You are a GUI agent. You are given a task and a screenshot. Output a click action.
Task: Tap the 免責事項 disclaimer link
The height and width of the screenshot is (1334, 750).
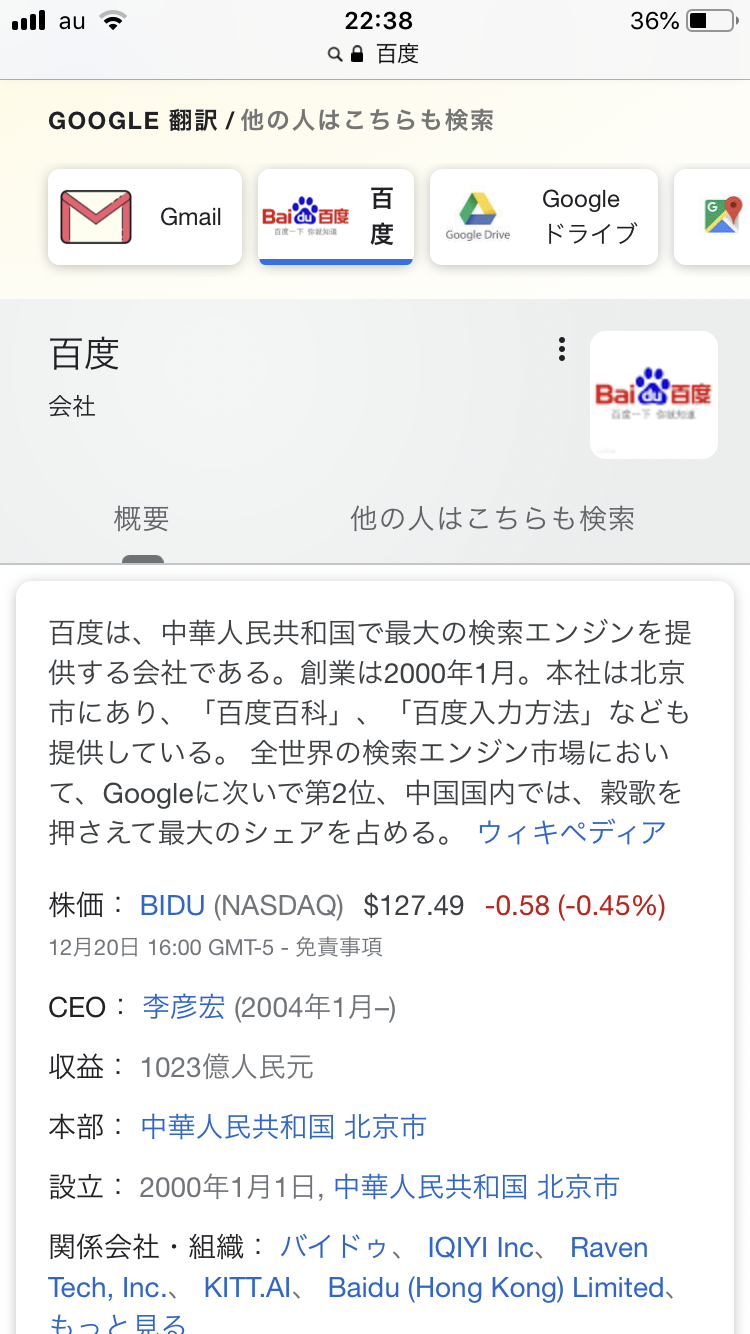[x=340, y=947]
